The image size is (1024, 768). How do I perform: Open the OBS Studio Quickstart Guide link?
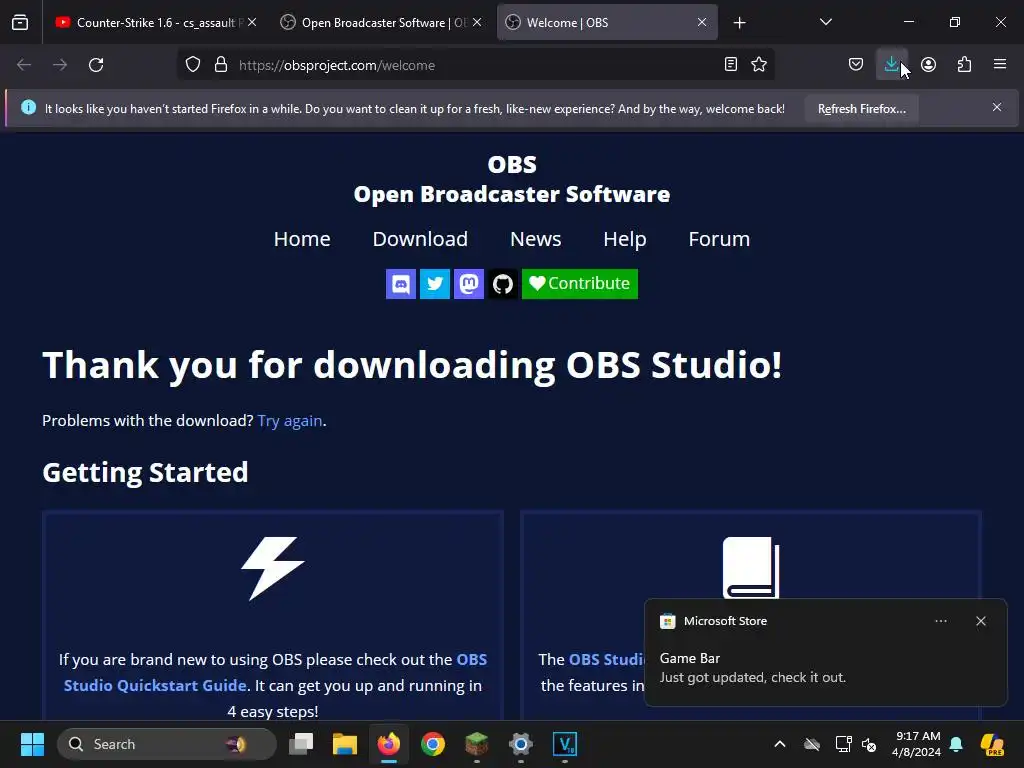click(275, 672)
